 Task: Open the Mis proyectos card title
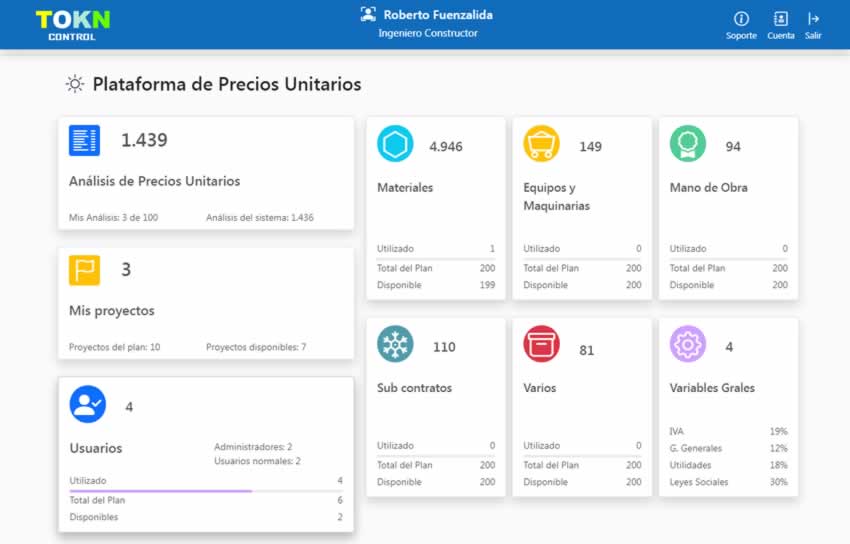pos(111,311)
